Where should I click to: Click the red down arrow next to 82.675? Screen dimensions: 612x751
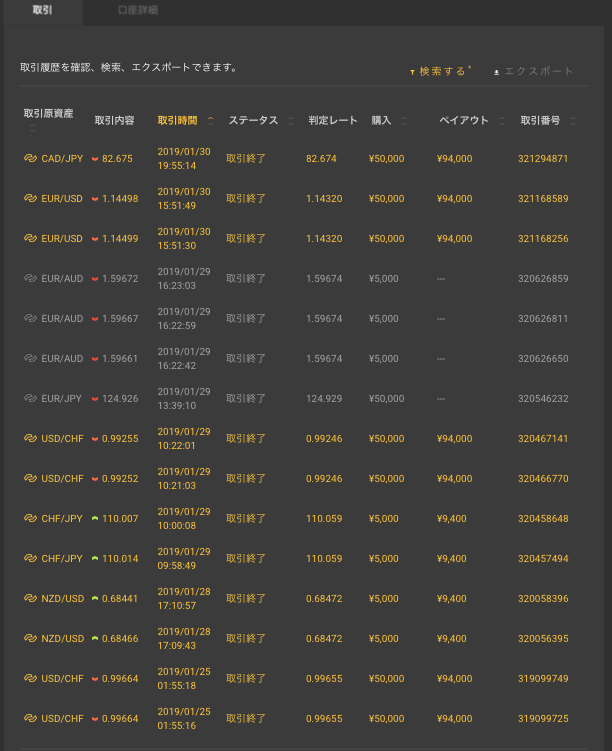(x=95, y=158)
